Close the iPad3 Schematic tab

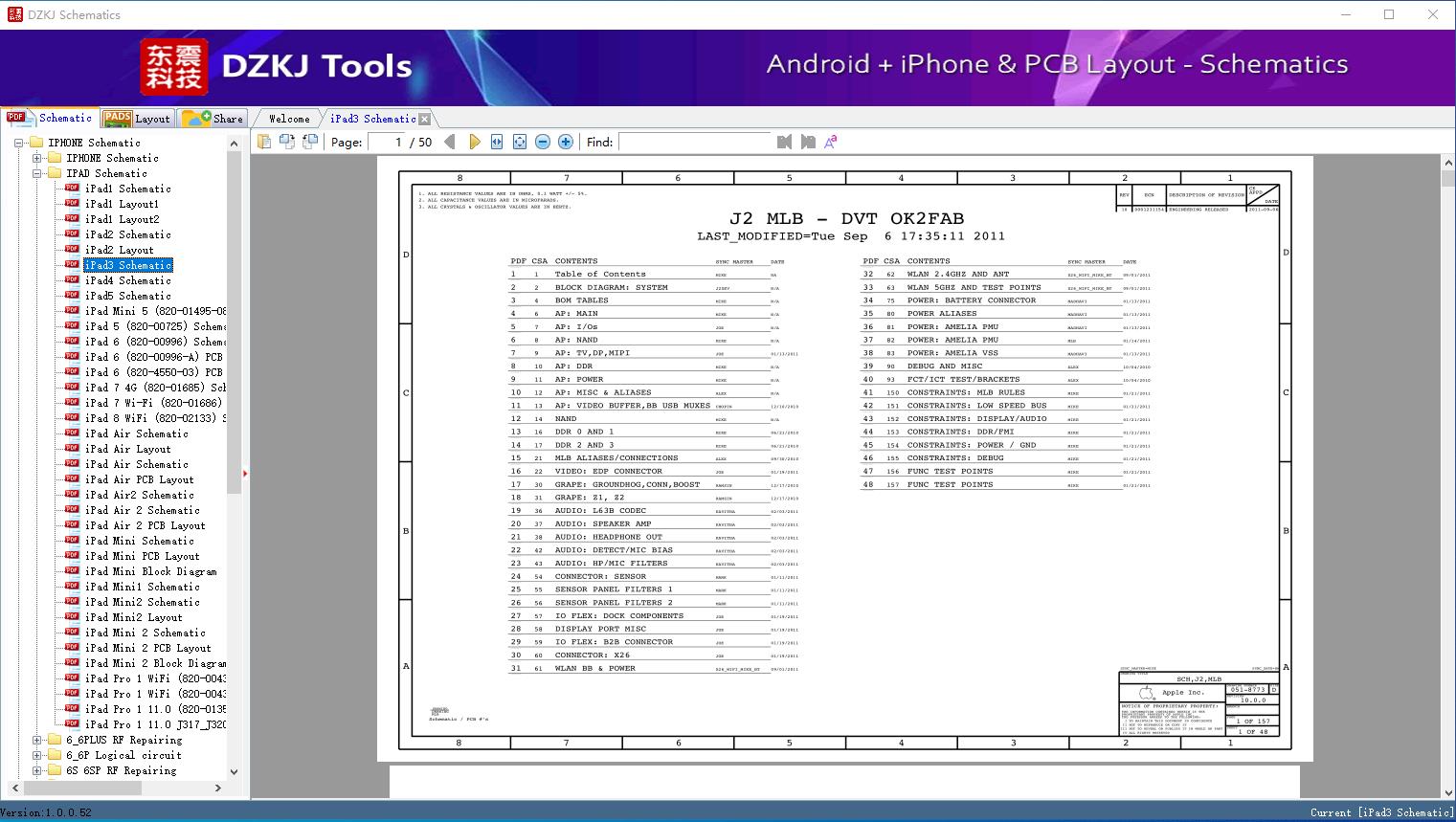pyautogui.click(x=425, y=119)
